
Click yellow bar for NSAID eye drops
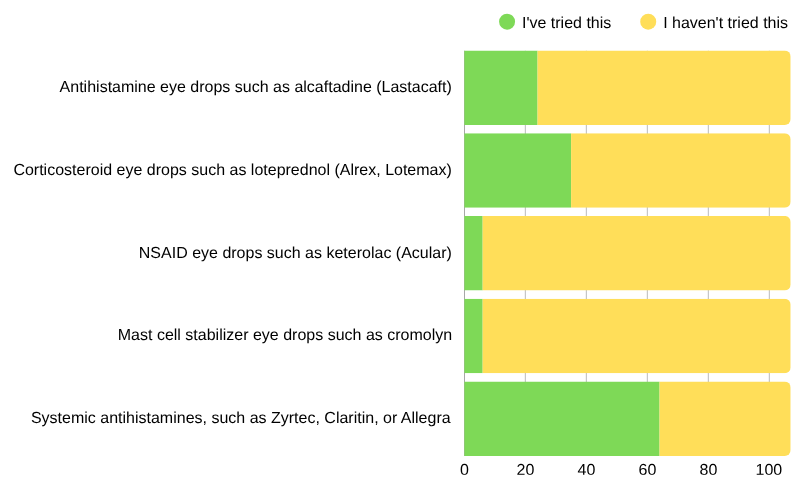636,253
